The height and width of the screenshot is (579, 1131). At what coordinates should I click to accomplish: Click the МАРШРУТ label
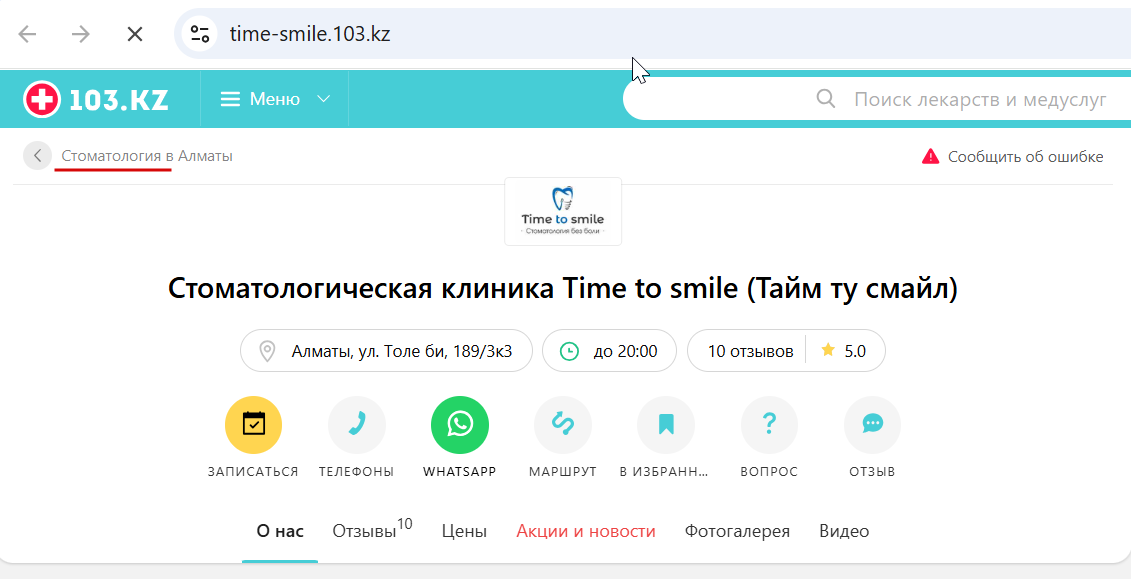(563, 472)
